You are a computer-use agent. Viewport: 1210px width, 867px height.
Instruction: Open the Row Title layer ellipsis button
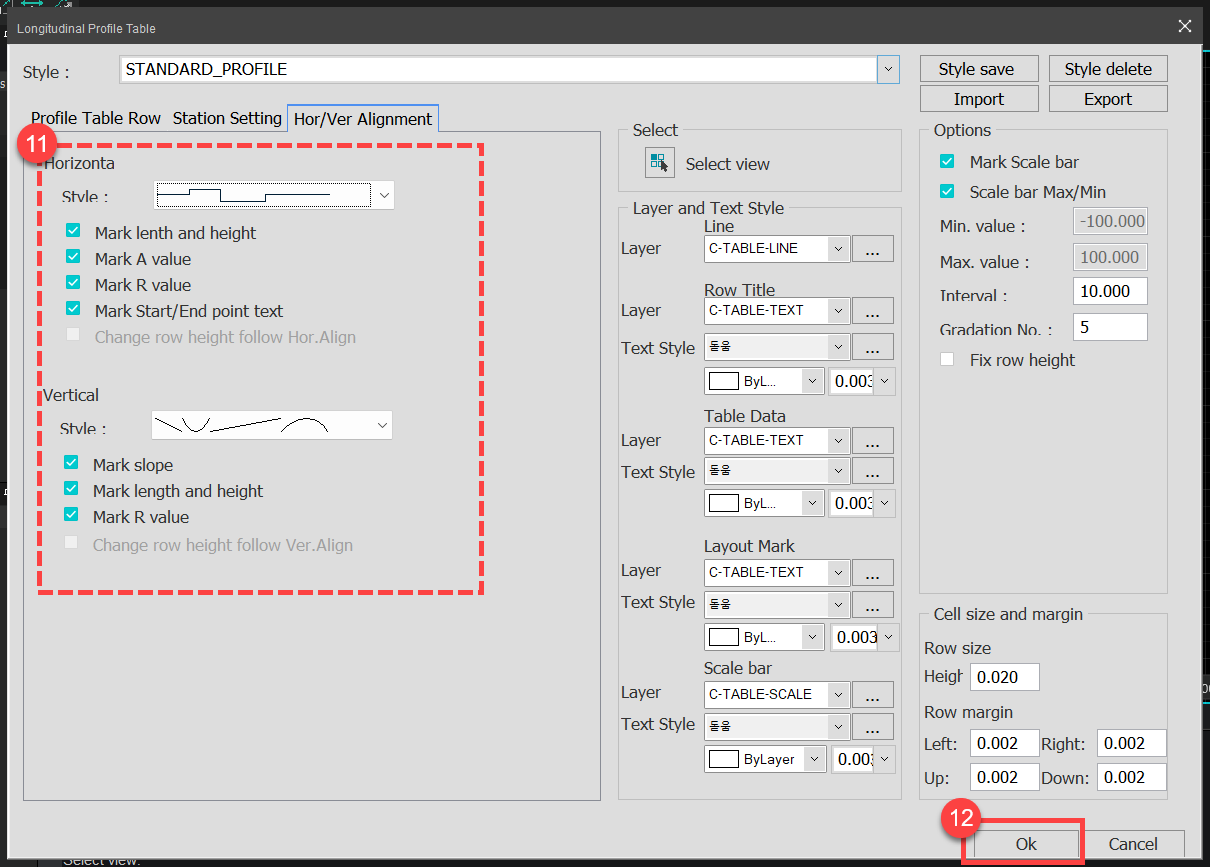tap(872, 310)
